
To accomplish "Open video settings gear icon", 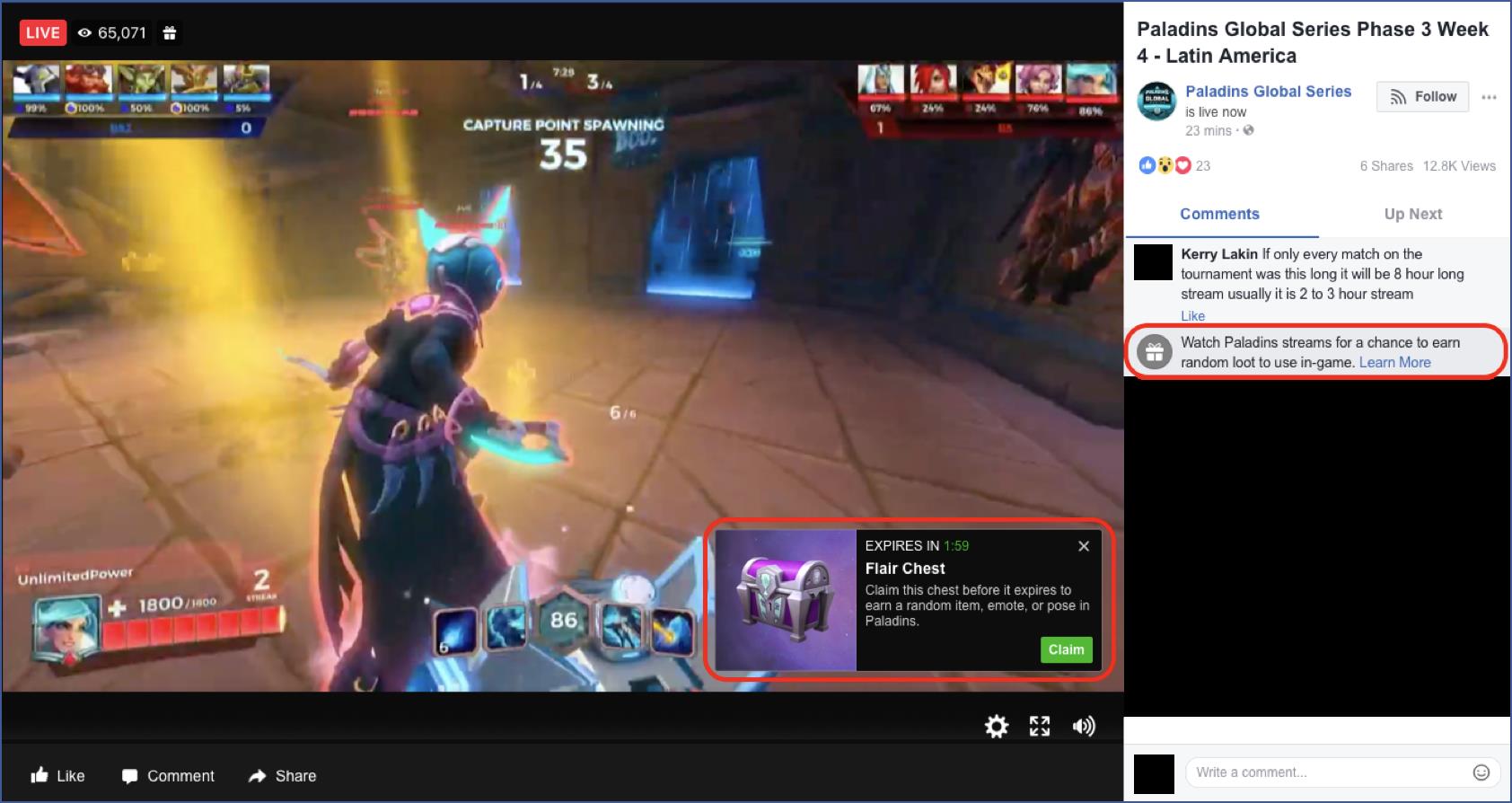I will (x=996, y=727).
